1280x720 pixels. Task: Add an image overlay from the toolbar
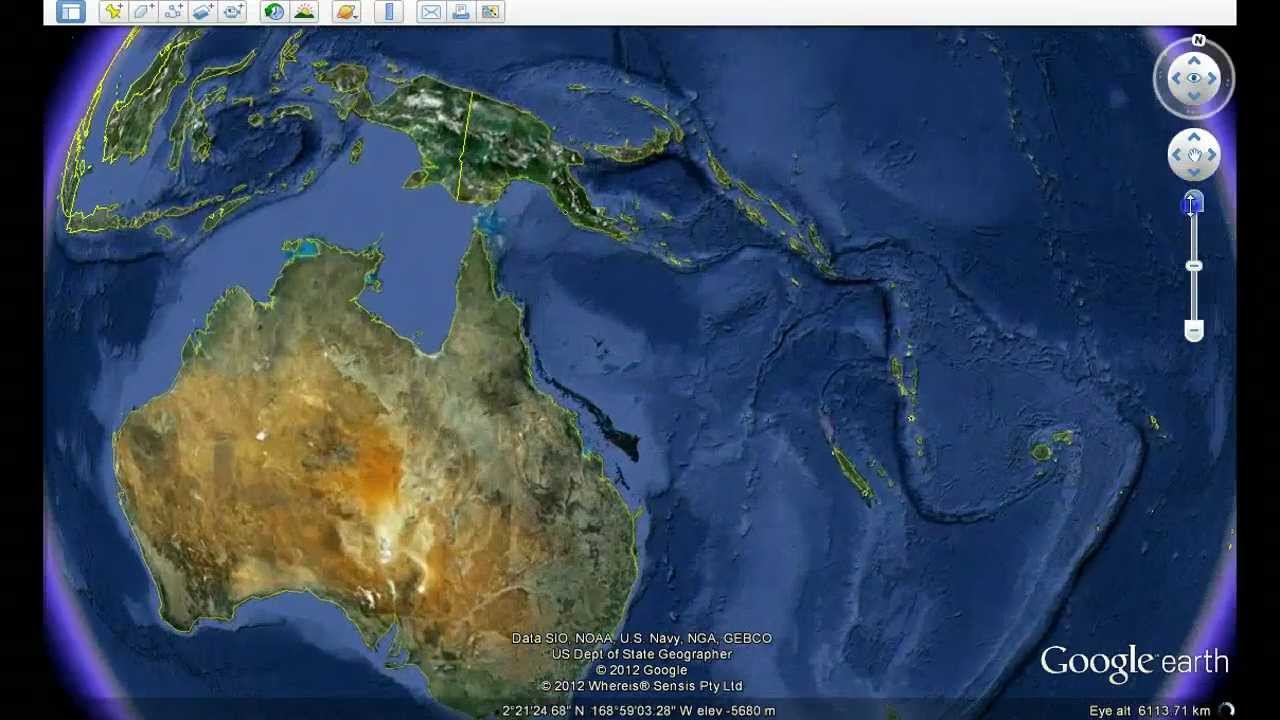[203, 12]
